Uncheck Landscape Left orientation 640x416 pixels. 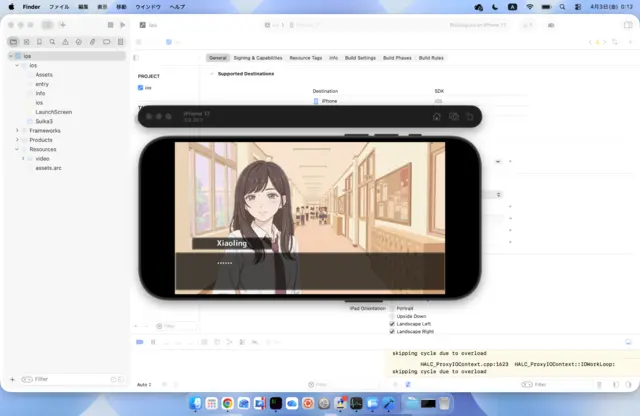pyautogui.click(x=392, y=324)
